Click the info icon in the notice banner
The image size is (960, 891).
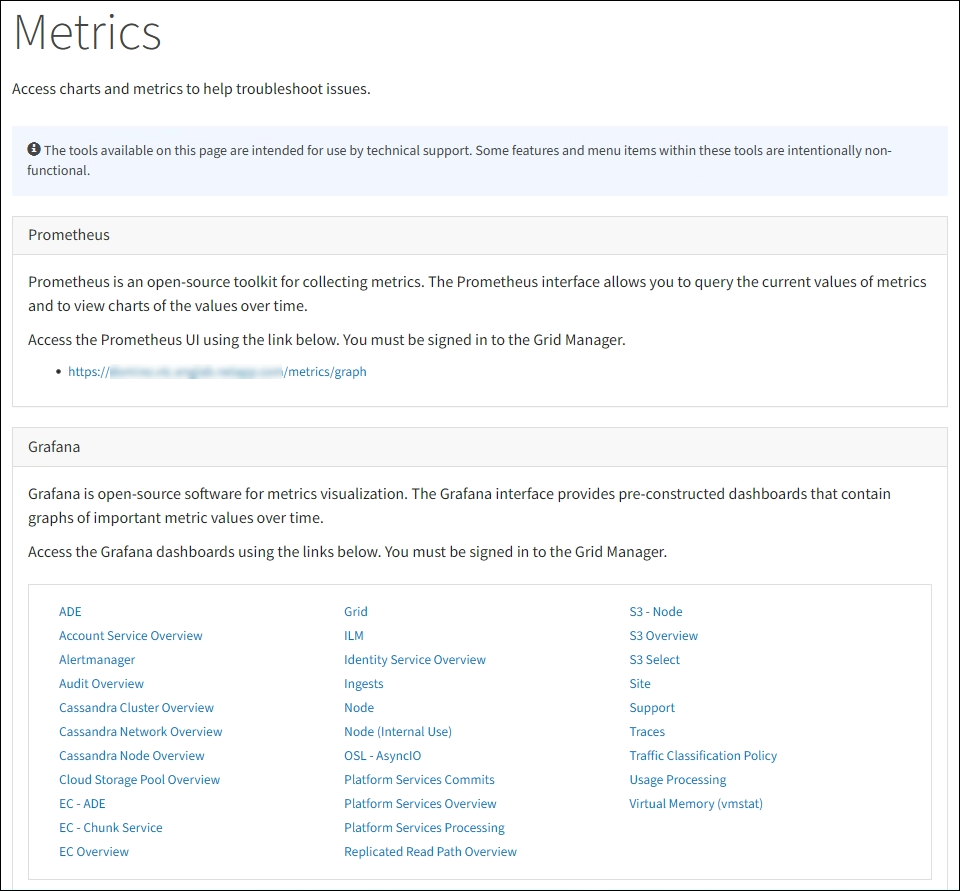pos(34,149)
